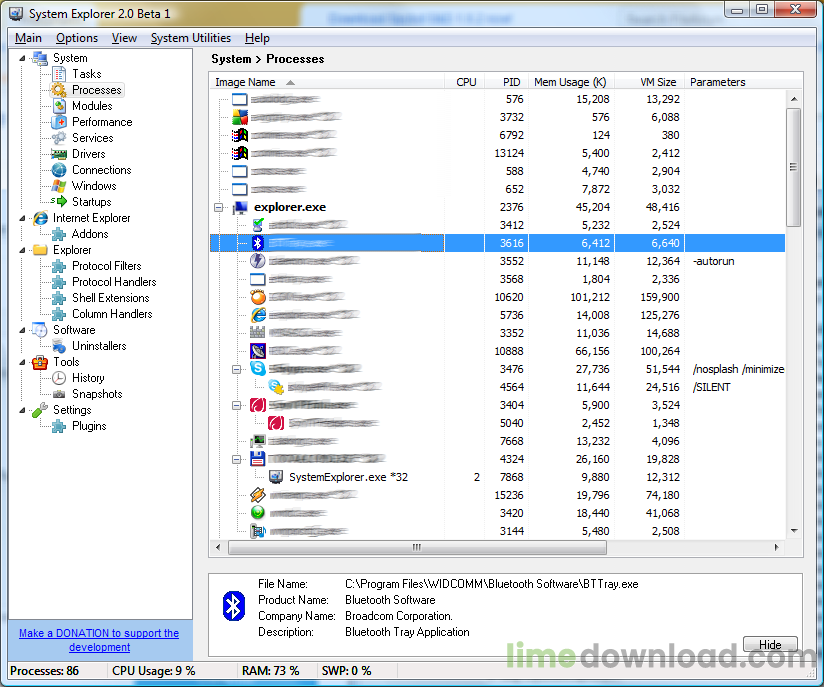Select the Modules icon in the tree
824x687 pixels.
(x=59, y=106)
